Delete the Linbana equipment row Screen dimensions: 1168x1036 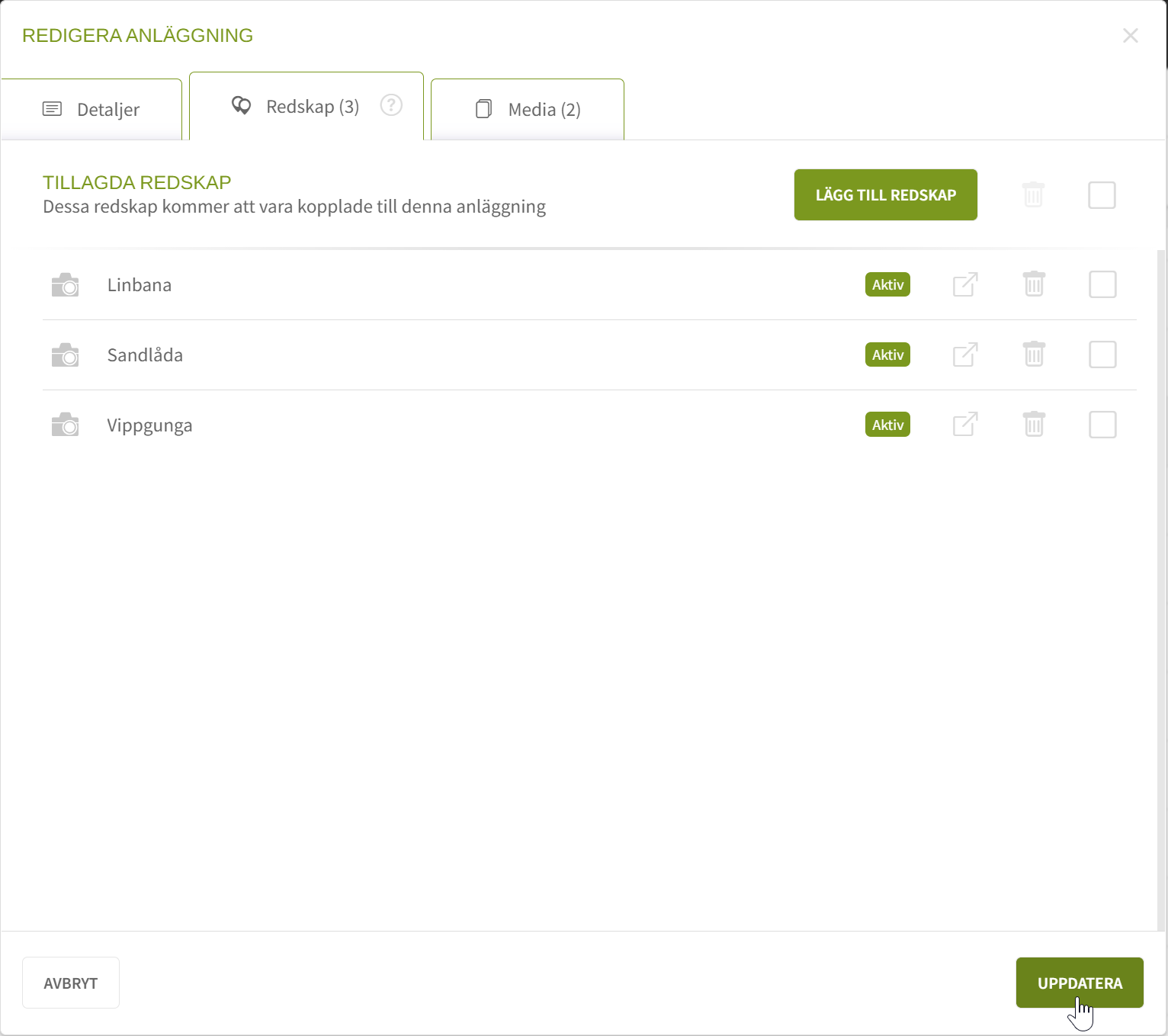point(1034,284)
